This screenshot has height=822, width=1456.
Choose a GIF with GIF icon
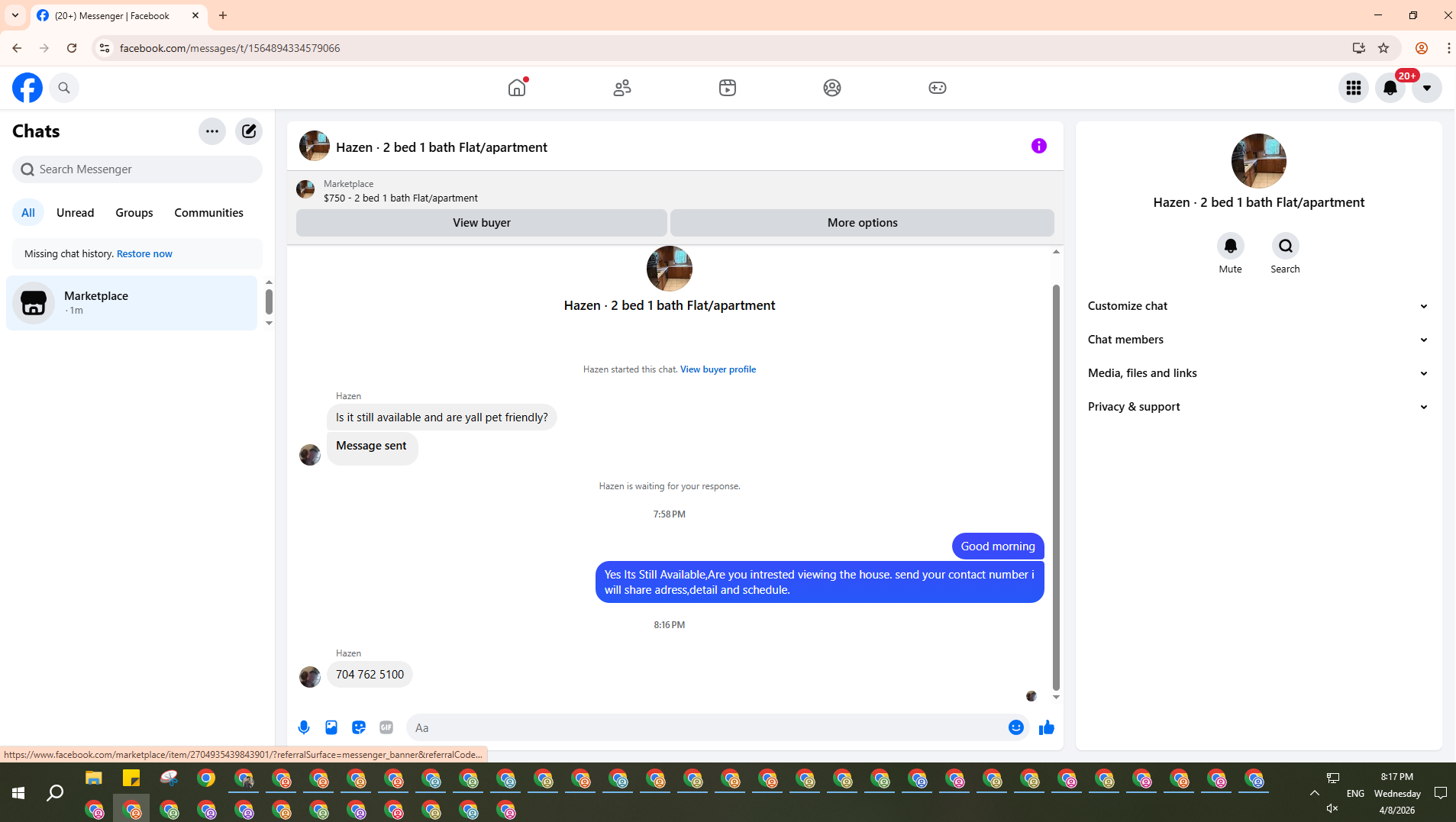[x=386, y=728]
